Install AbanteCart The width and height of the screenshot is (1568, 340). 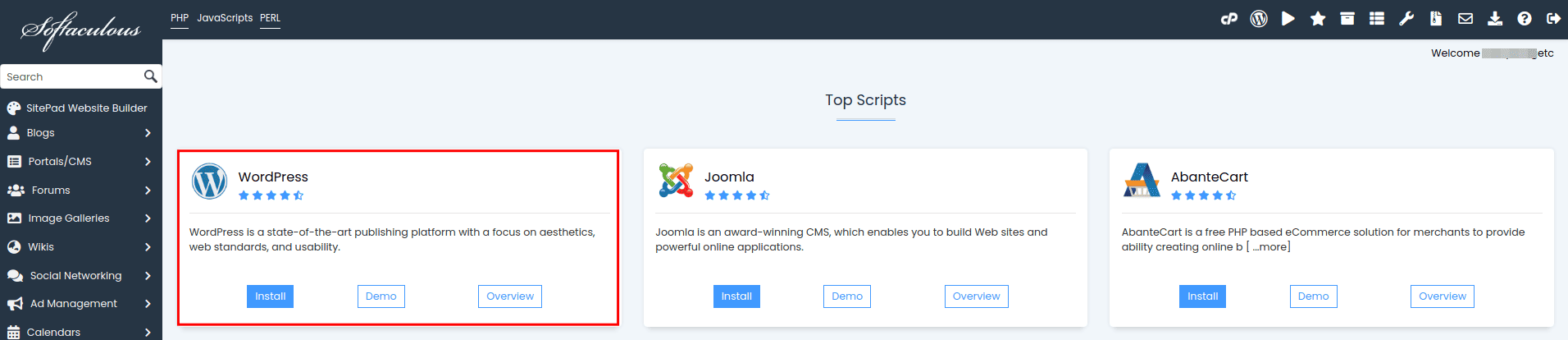1202,296
